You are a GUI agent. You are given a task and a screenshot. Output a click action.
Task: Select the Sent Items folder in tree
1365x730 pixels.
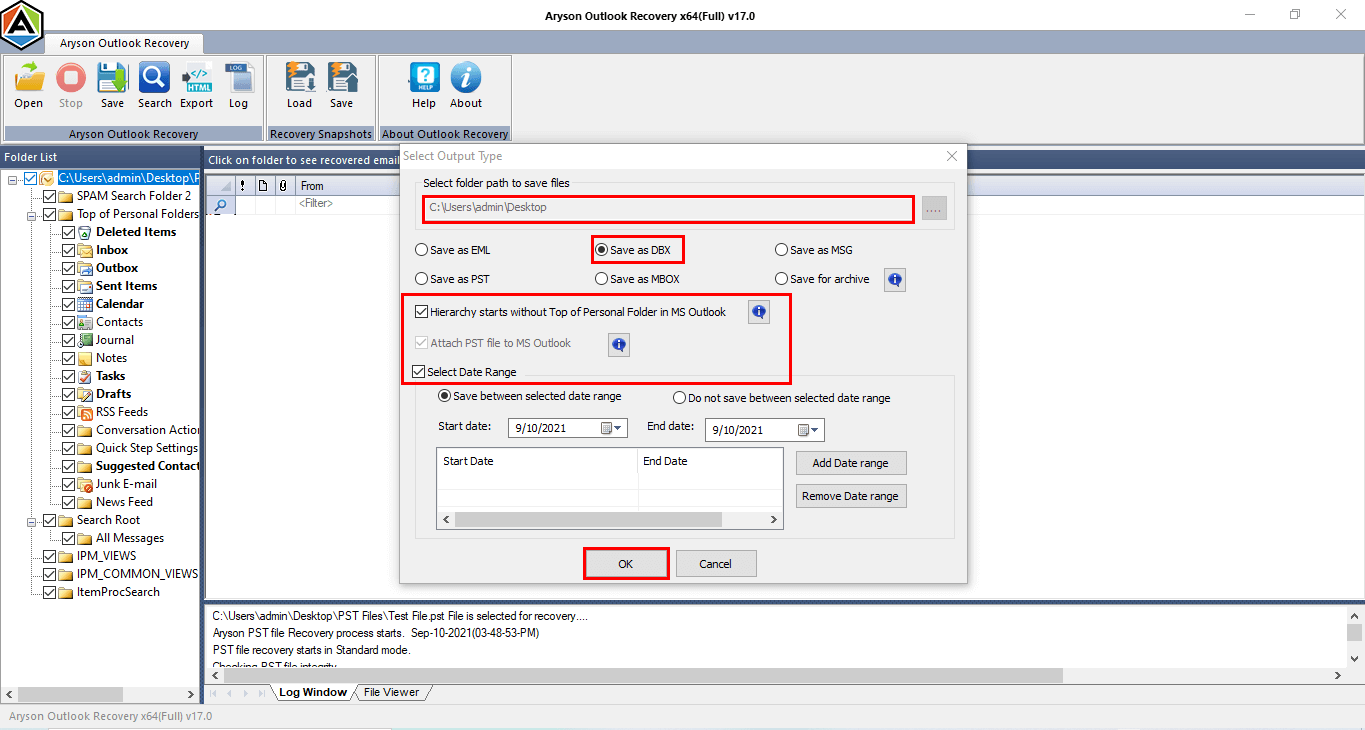(x=126, y=286)
